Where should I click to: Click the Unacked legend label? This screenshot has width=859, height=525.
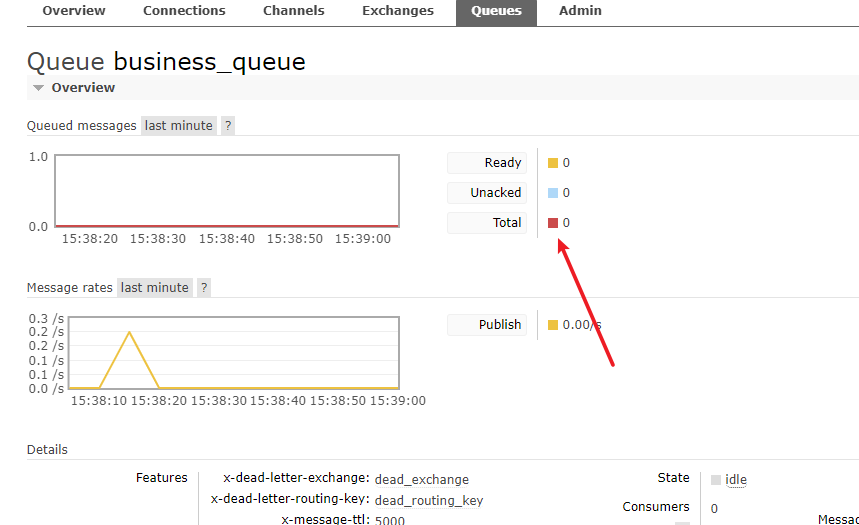487,193
